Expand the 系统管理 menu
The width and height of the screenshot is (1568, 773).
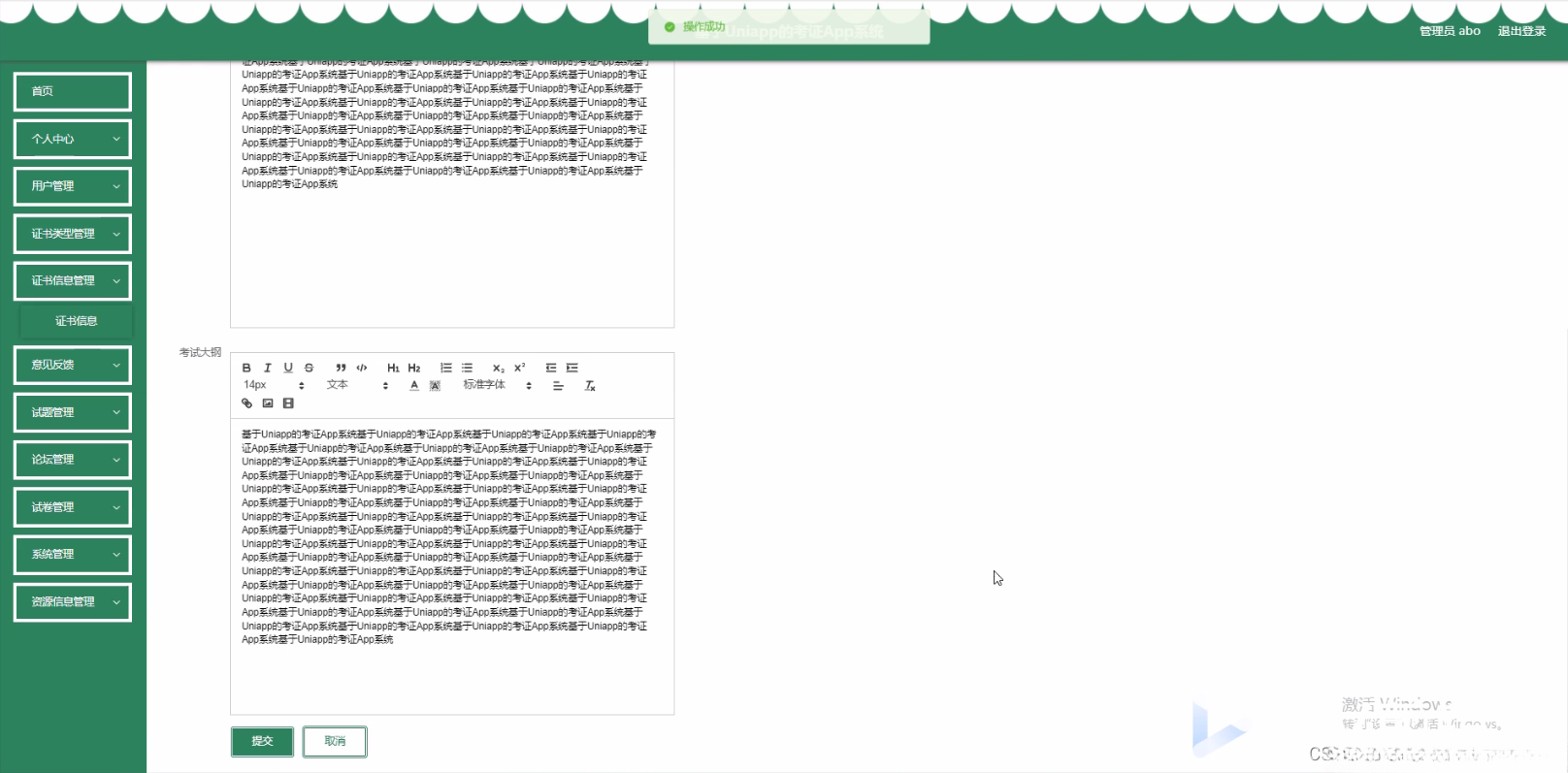pyautogui.click(x=73, y=555)
